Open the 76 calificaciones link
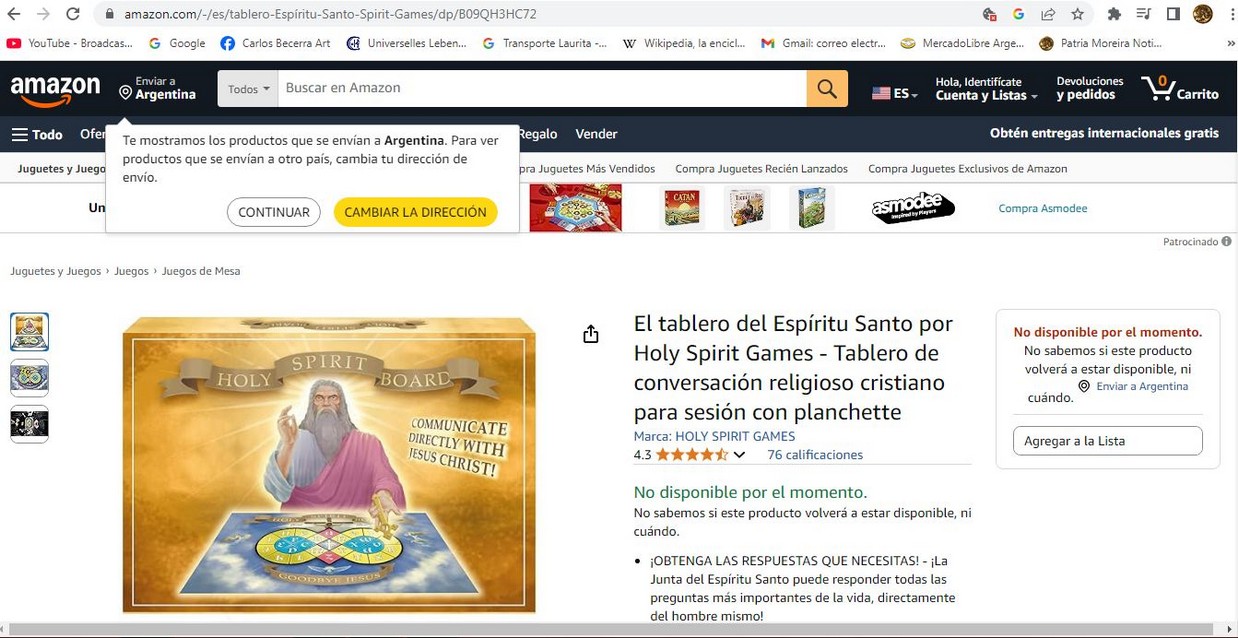 pyautogui.click(x=815, y=455)
